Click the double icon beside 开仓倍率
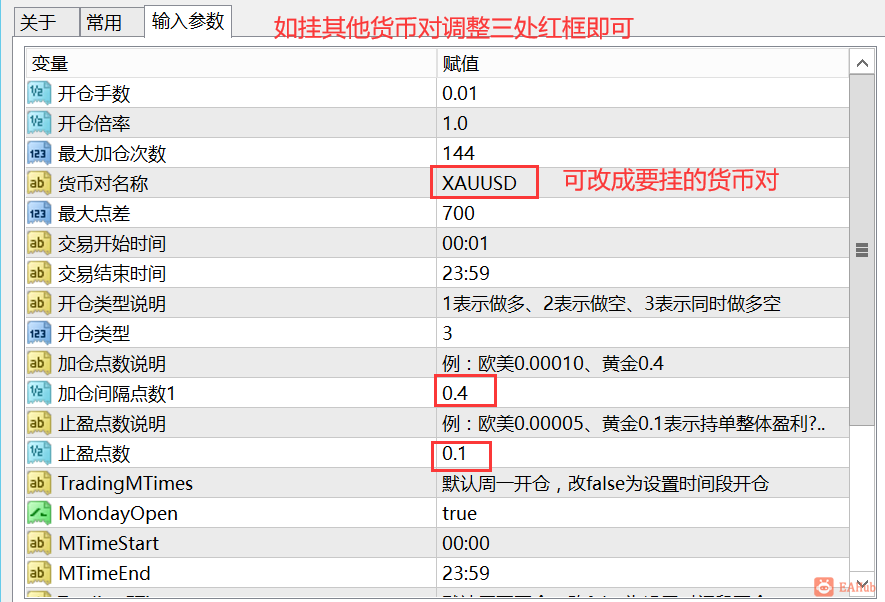 pyautogui.click(x=39, y=123)
